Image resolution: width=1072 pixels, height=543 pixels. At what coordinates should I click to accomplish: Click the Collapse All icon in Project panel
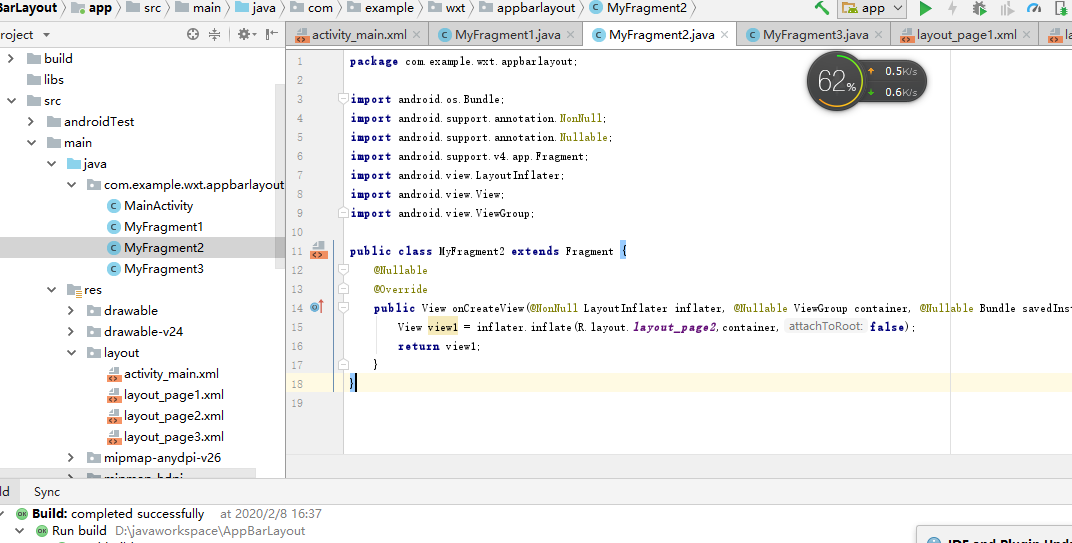215,34
